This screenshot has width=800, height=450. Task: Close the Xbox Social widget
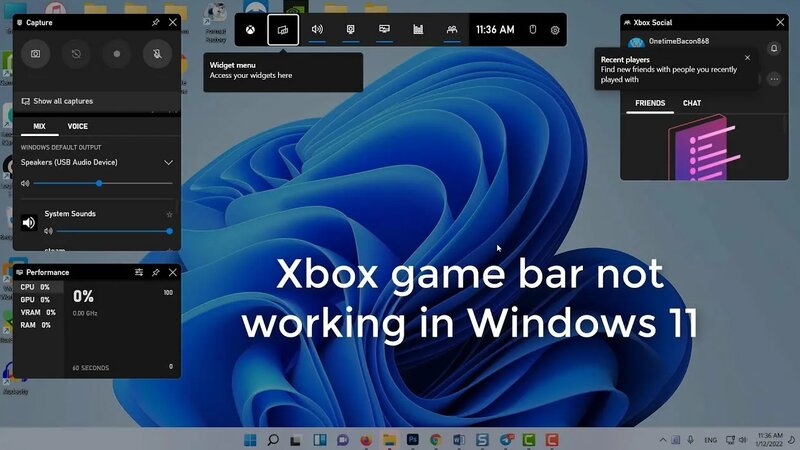tap(780, 22)
